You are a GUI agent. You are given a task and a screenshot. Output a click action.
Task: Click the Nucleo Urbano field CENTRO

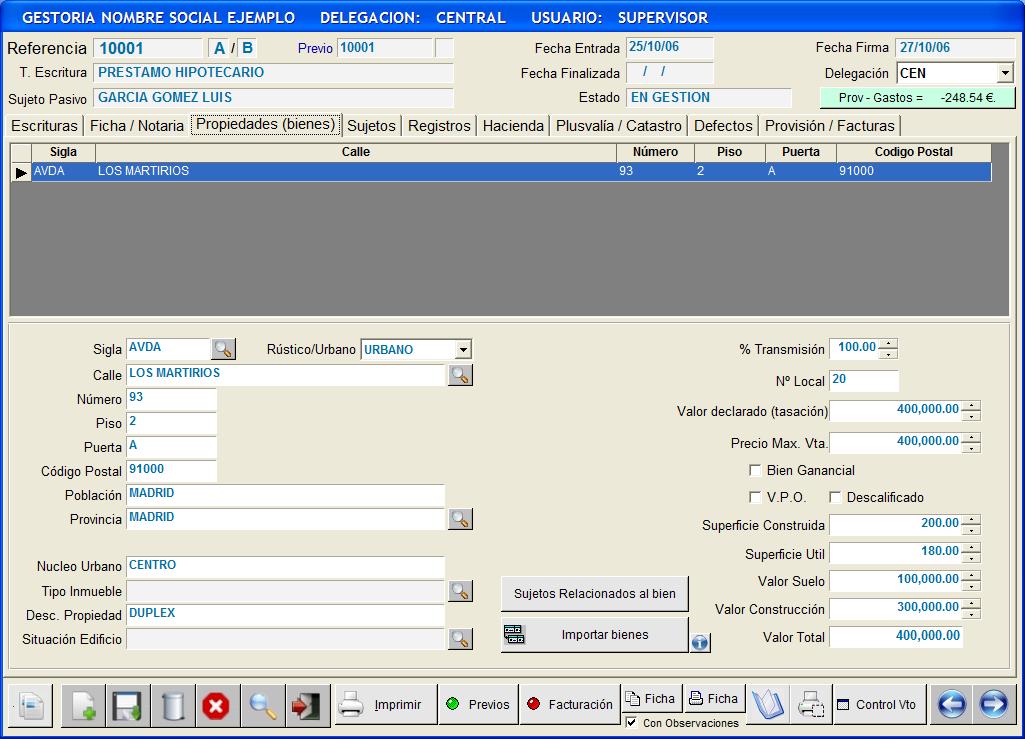(x=285, y=567)
